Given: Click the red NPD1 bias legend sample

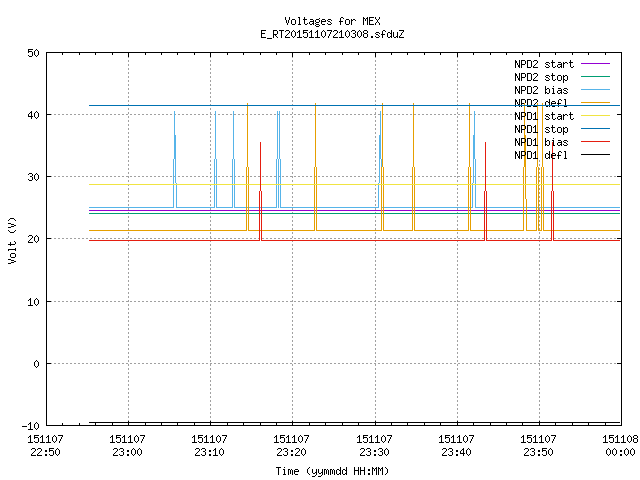Looking at the screenshot, I should [595, 142].
